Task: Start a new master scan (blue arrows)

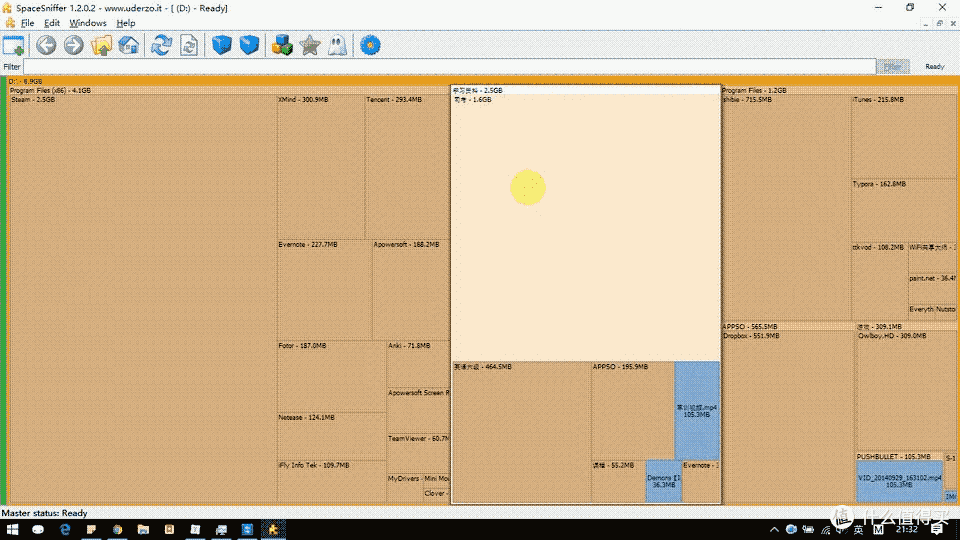Action: click(161, 45)
